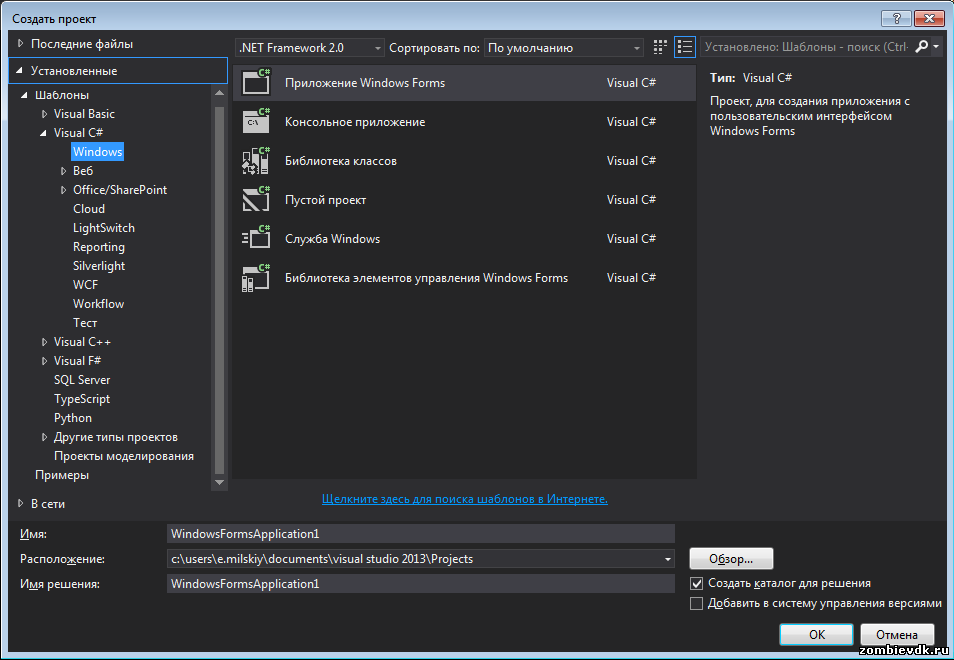Image resolution: width=954 pixels, height=660 pixels.
Task: Click the template search input field
Action: (806, 46)
